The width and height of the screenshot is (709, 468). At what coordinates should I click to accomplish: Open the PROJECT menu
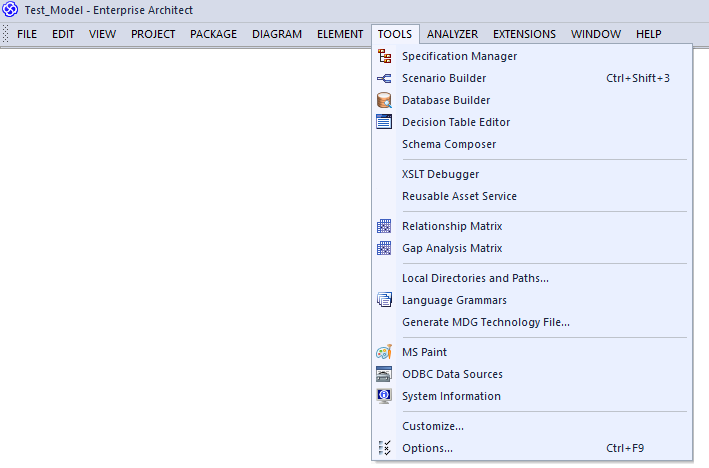153,34
